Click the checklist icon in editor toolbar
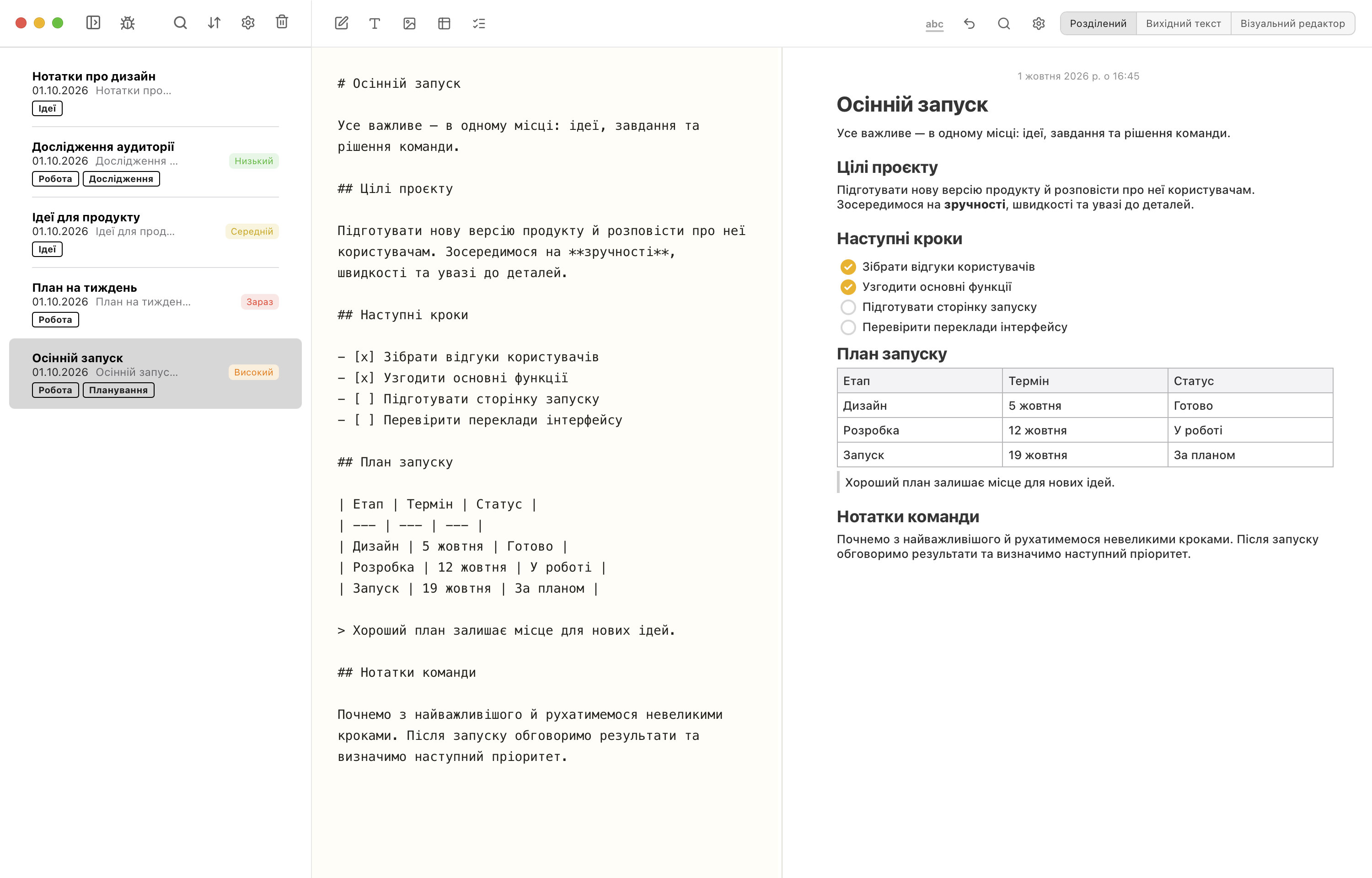Image resolution: width=1372 pixels, height=878 pixels. [479, 23]
